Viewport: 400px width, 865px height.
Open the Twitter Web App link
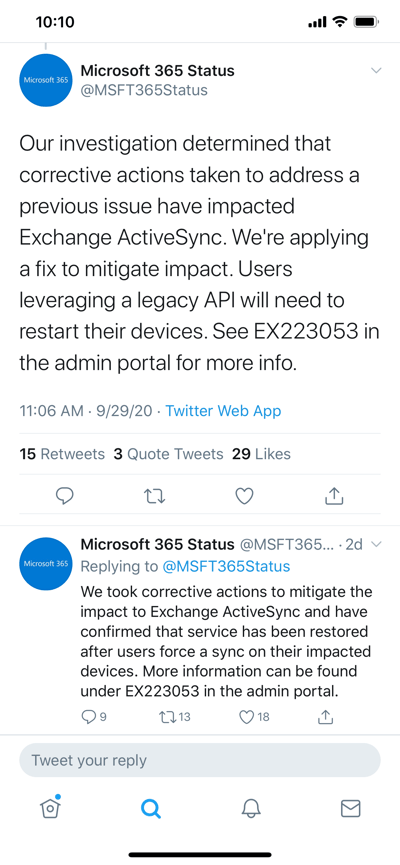pyautogui.click(x=223, y=411)
